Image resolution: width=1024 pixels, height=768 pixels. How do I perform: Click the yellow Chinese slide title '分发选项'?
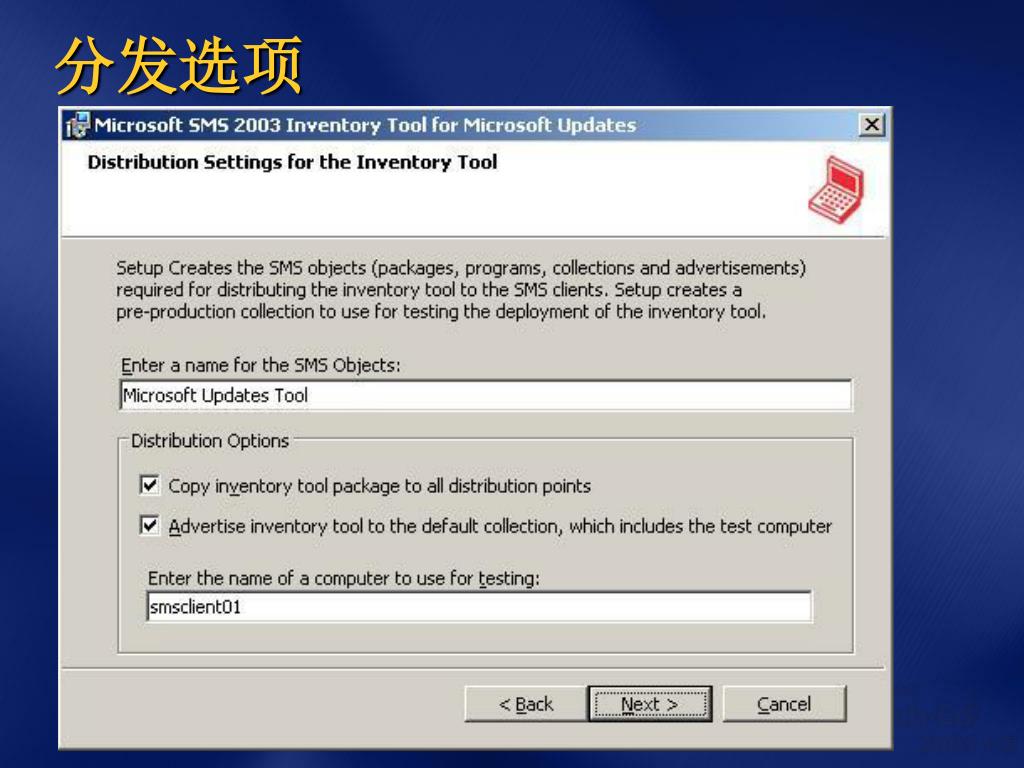(x=179, y=65)
